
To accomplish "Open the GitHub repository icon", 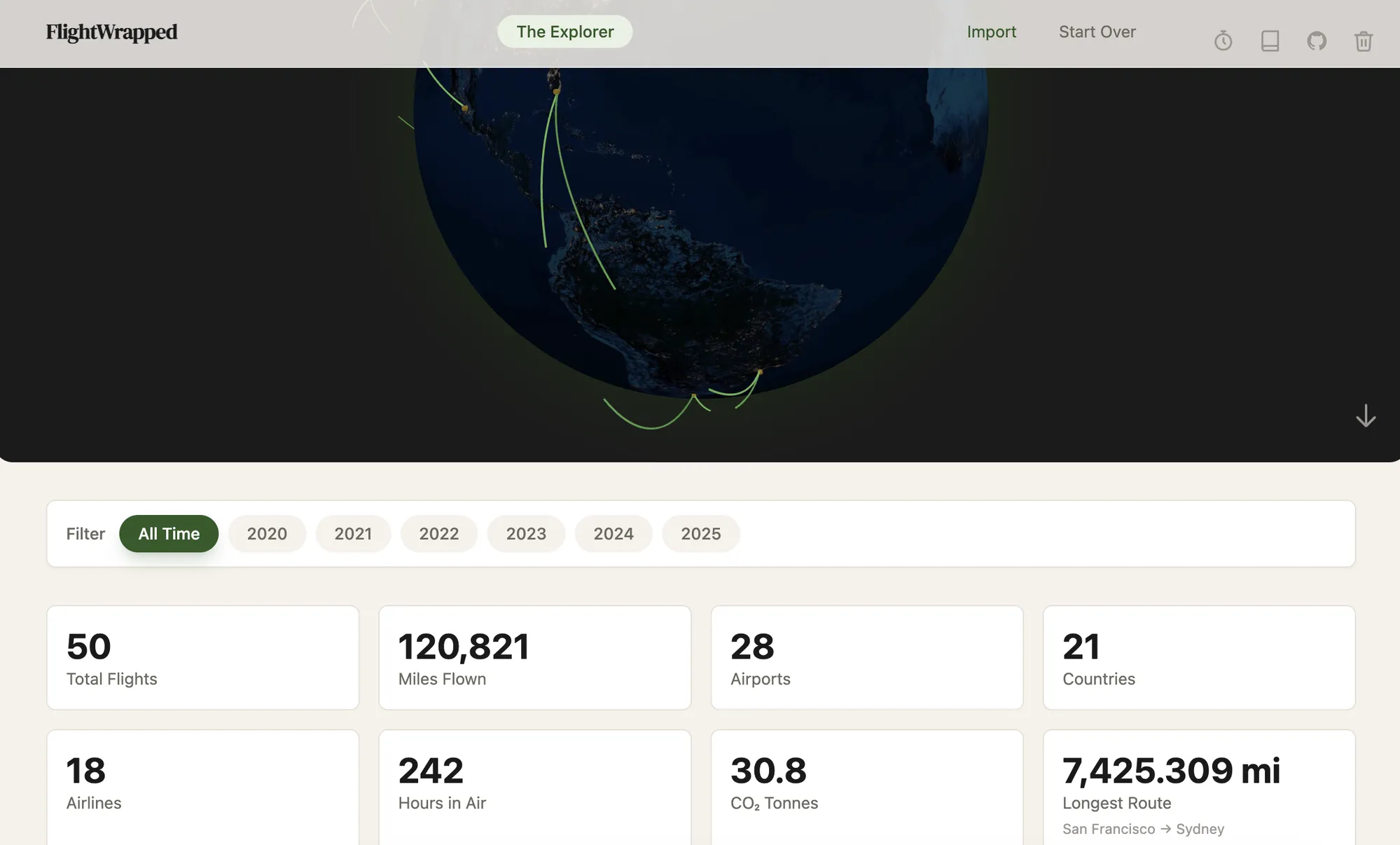I will point(1317,41).
